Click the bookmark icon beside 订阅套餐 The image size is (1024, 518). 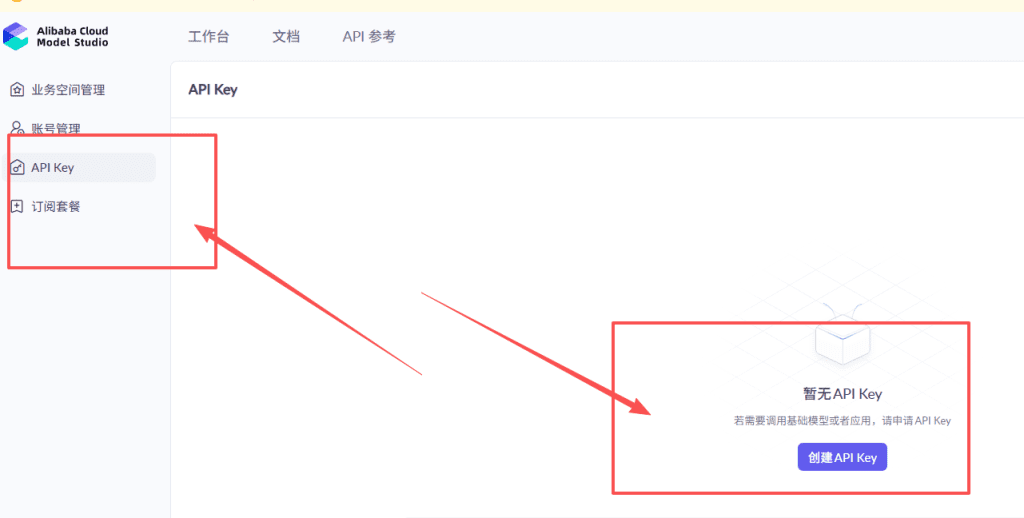(18, 206)
